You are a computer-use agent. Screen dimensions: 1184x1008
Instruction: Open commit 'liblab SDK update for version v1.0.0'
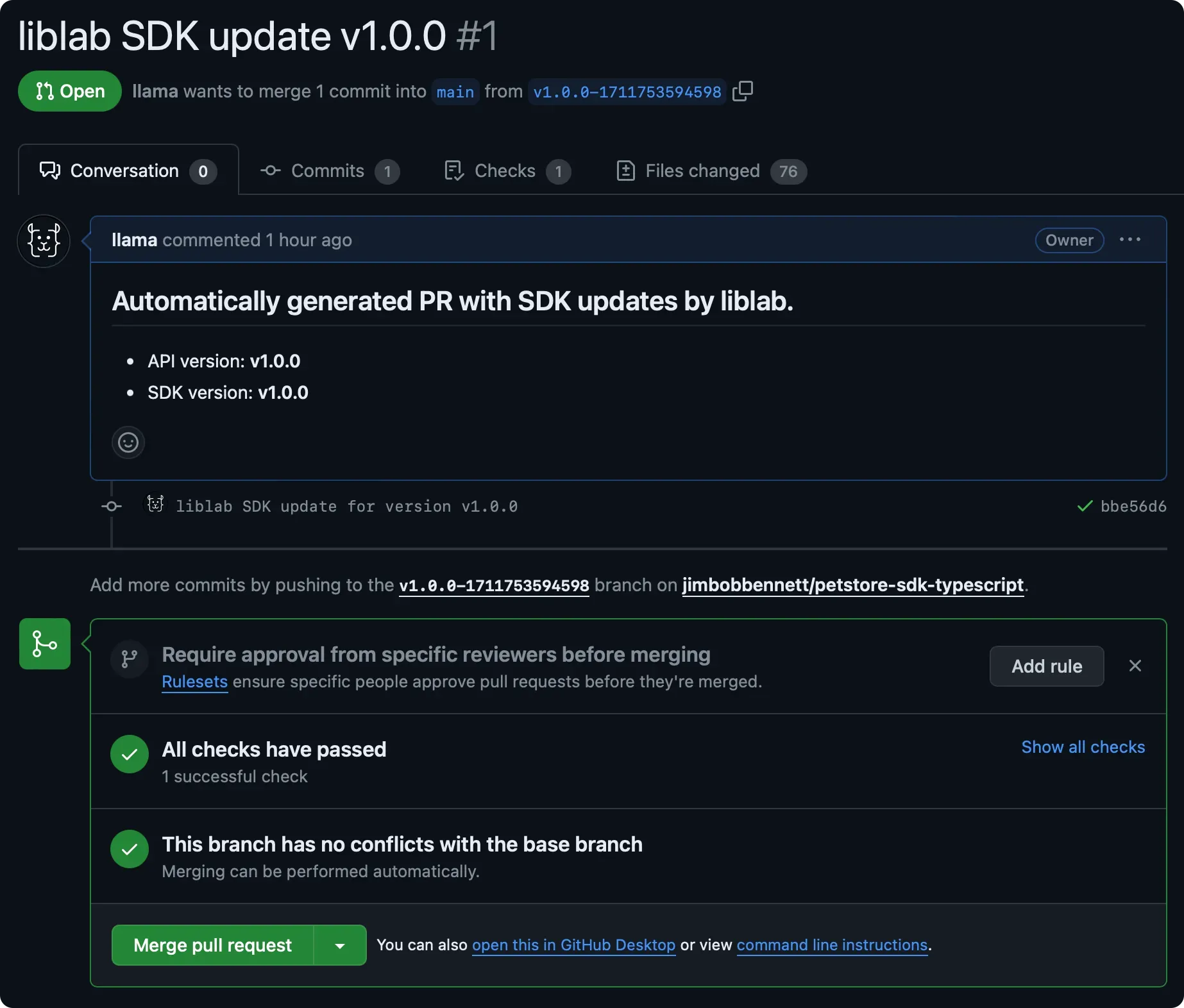pyautogui.click(x=346, y=507)
